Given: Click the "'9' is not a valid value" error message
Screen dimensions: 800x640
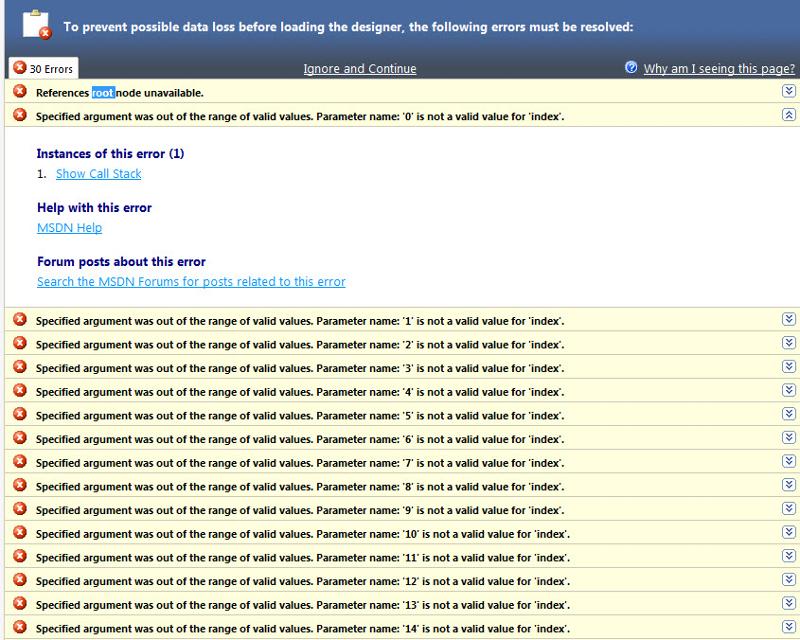Looking at the screenshot, I should (x=300, y=510).
